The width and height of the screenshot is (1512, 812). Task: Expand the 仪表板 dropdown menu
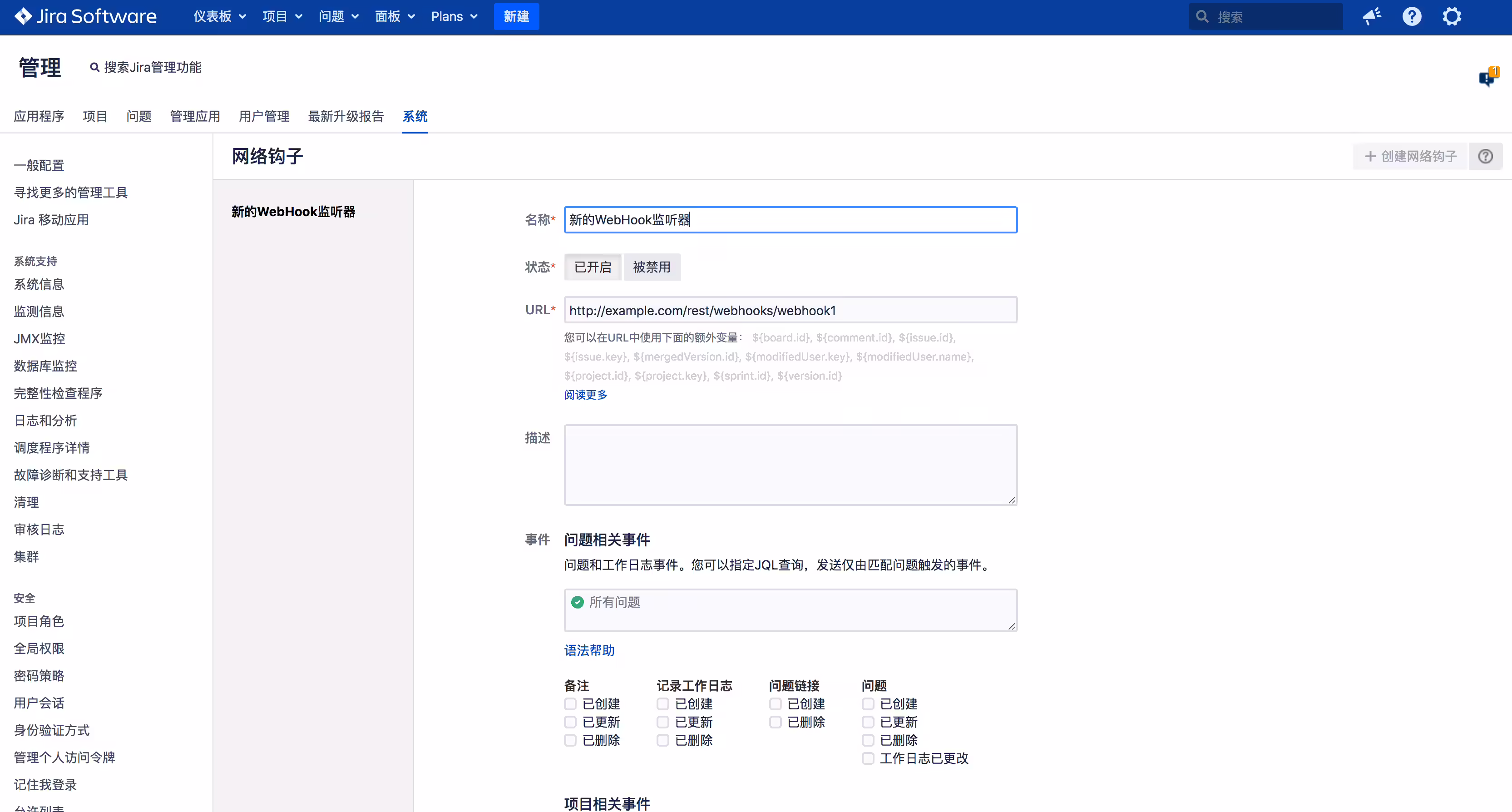click(x=219, y=16)
